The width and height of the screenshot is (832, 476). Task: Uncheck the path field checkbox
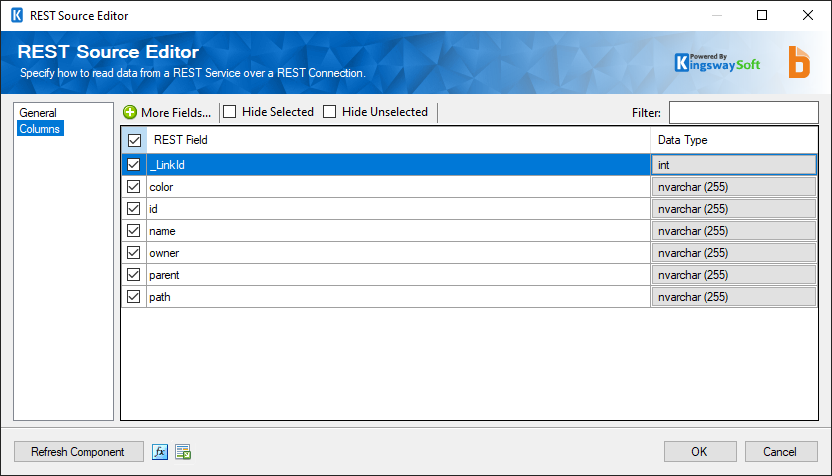(134, 297)
